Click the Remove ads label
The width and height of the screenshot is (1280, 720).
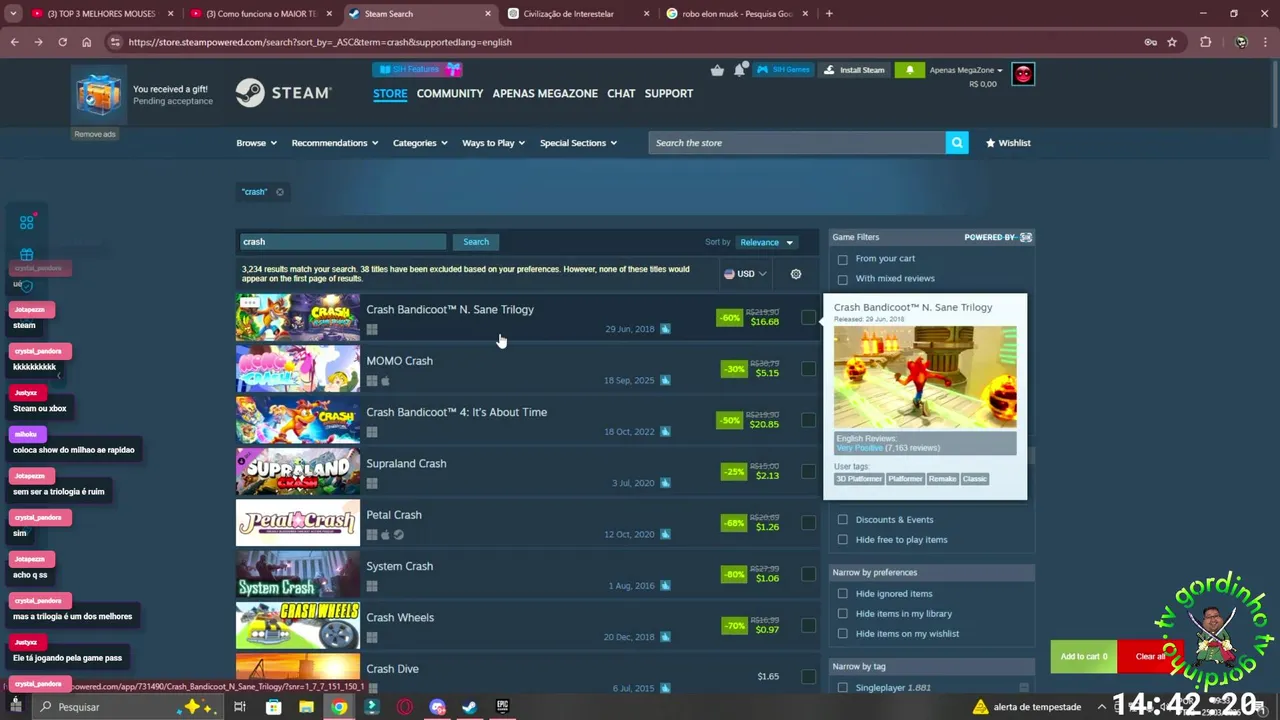(95, 134)
